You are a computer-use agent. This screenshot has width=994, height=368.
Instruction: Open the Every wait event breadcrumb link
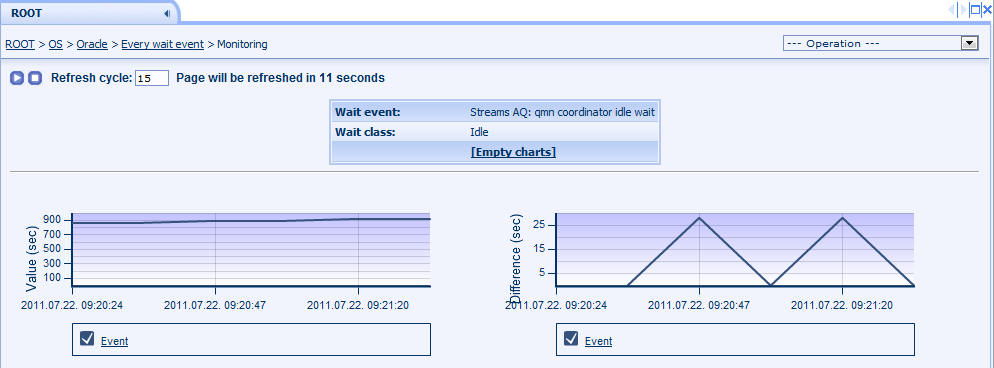tap(162, 44)
